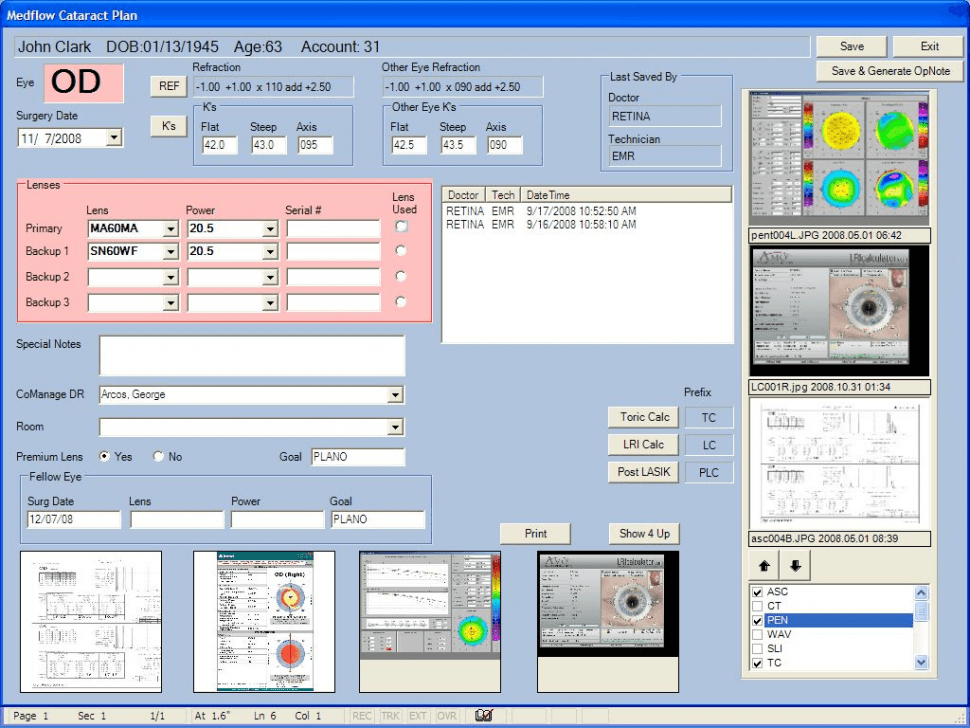This screenshot has width=970, height=728.
Task: Open the Toric Calc tool
Action: (x=642, y=417)
